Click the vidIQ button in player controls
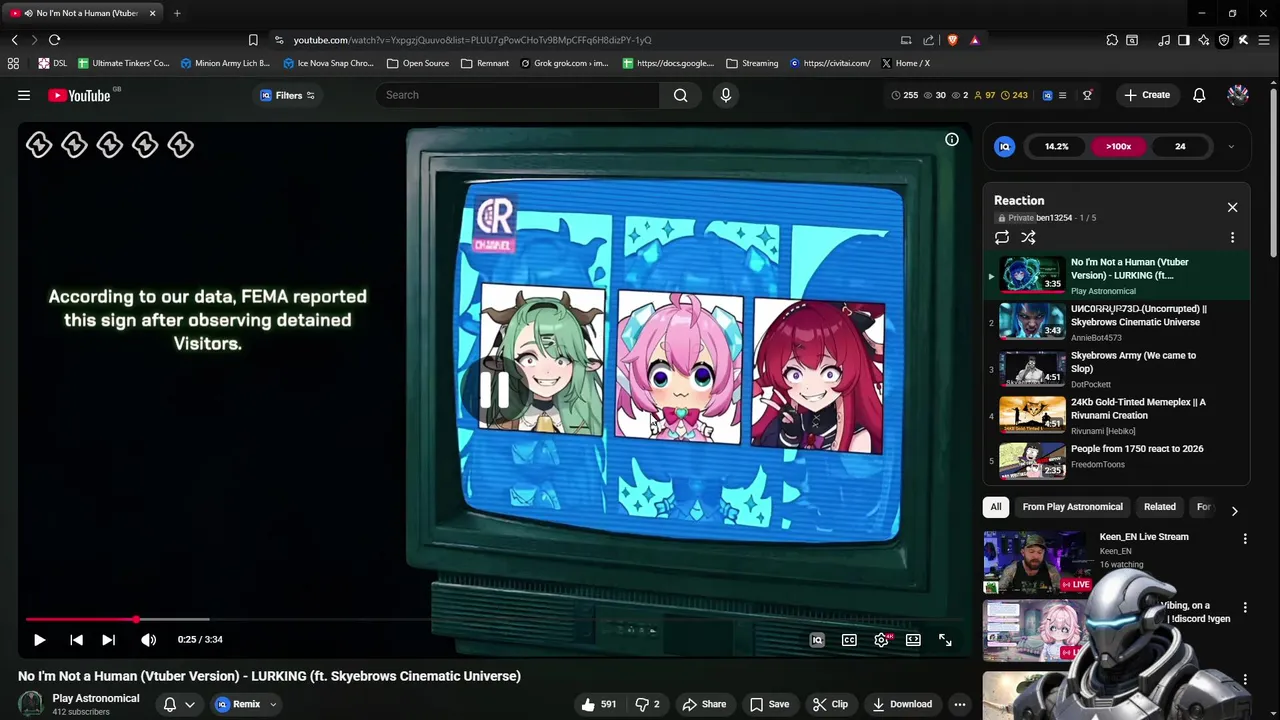The height and width of the screenshot is (720, 1280). pos(817,640)
